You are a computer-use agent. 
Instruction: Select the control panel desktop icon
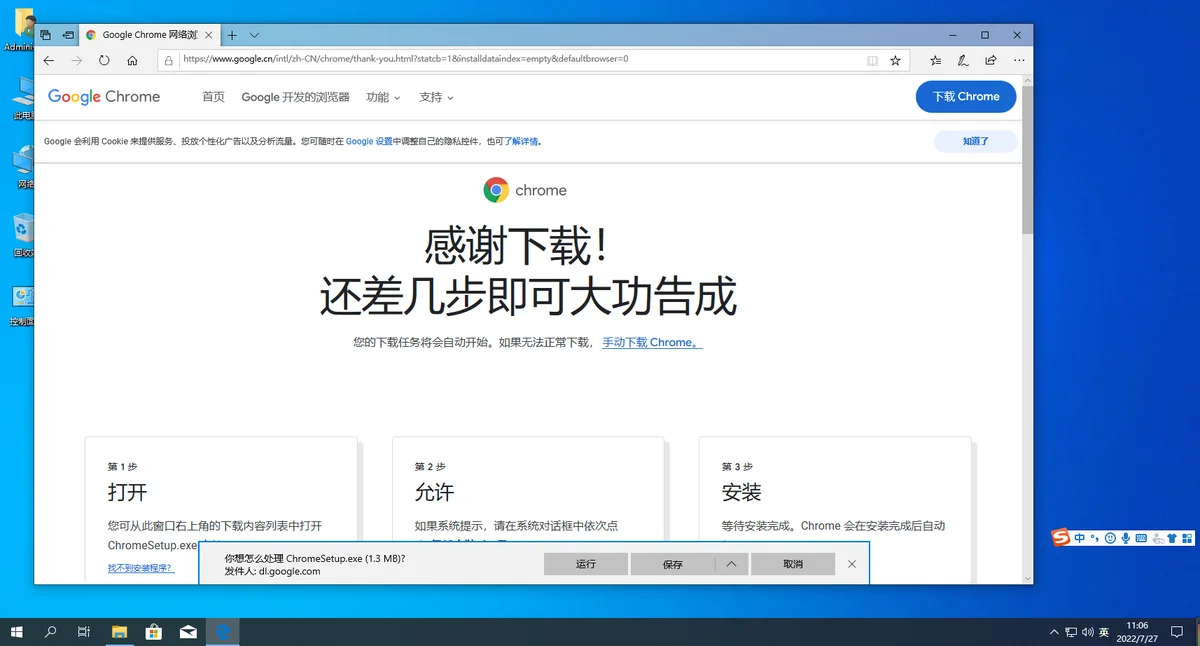coord(22,305)
